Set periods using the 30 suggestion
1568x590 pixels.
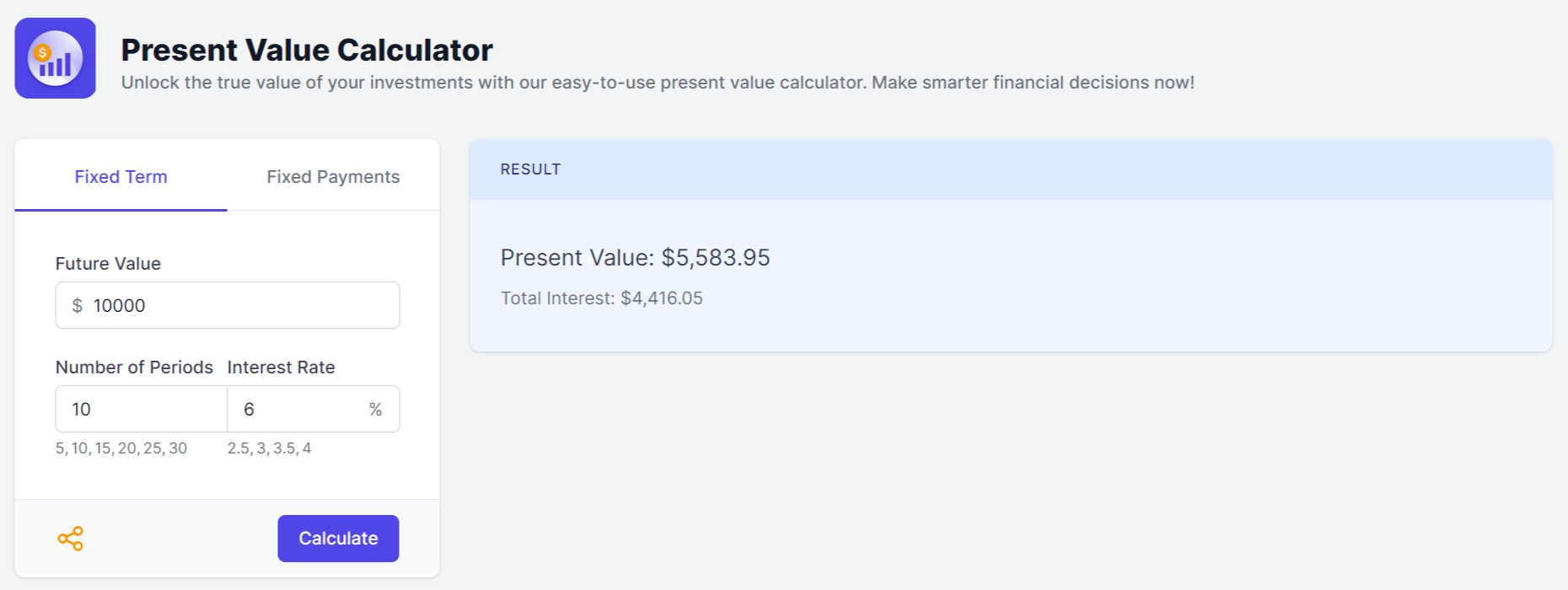(x=178, y=448)
